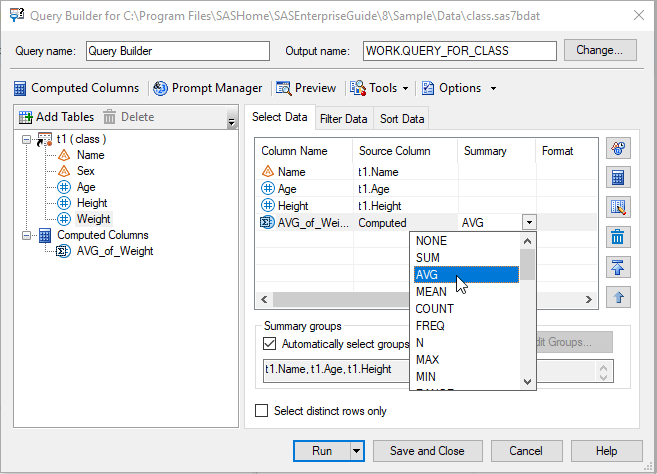Click the Save and Close button
Viewport: 657px width, 474px height.
pos(427,451)
